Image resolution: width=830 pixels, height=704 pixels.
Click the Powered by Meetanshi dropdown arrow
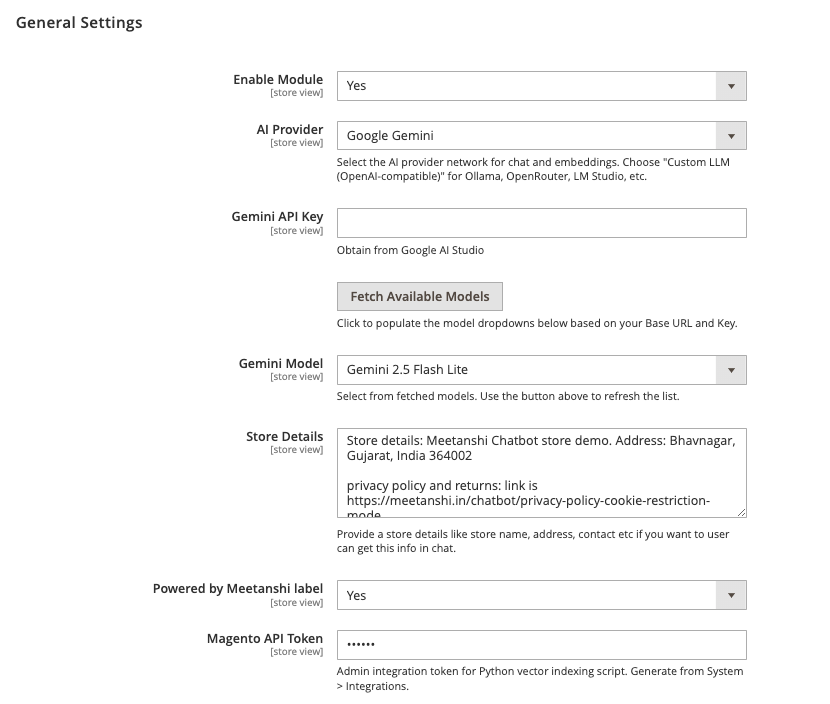(x=731, y=595)
